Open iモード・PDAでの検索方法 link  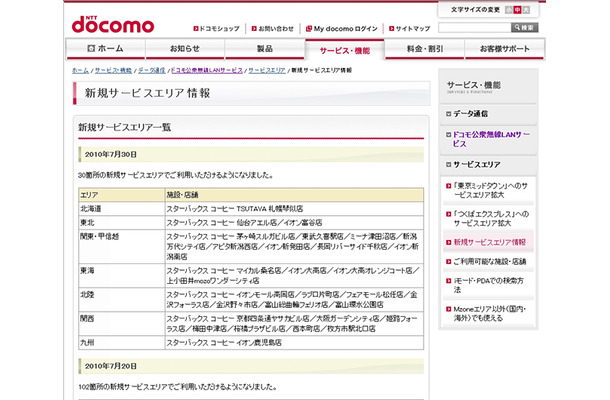488,285
